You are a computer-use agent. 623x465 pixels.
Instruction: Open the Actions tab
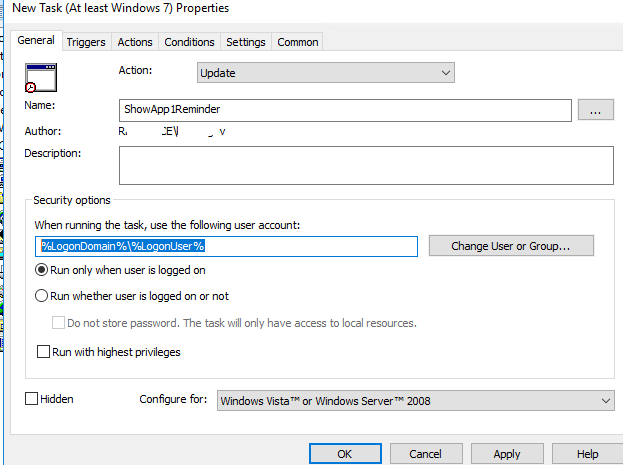[x=135, y=42]
